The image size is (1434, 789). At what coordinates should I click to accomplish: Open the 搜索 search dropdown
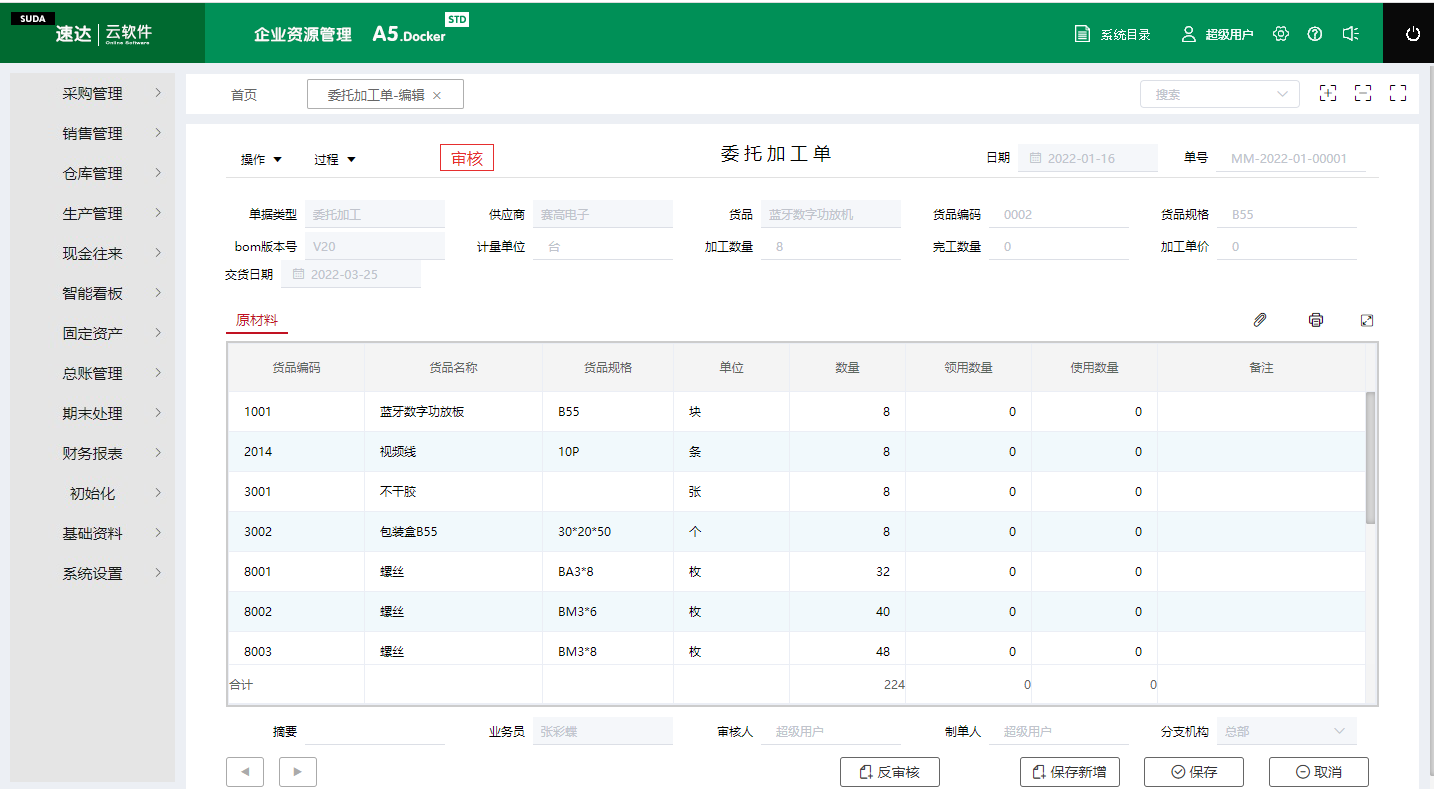coord(1220,94)
